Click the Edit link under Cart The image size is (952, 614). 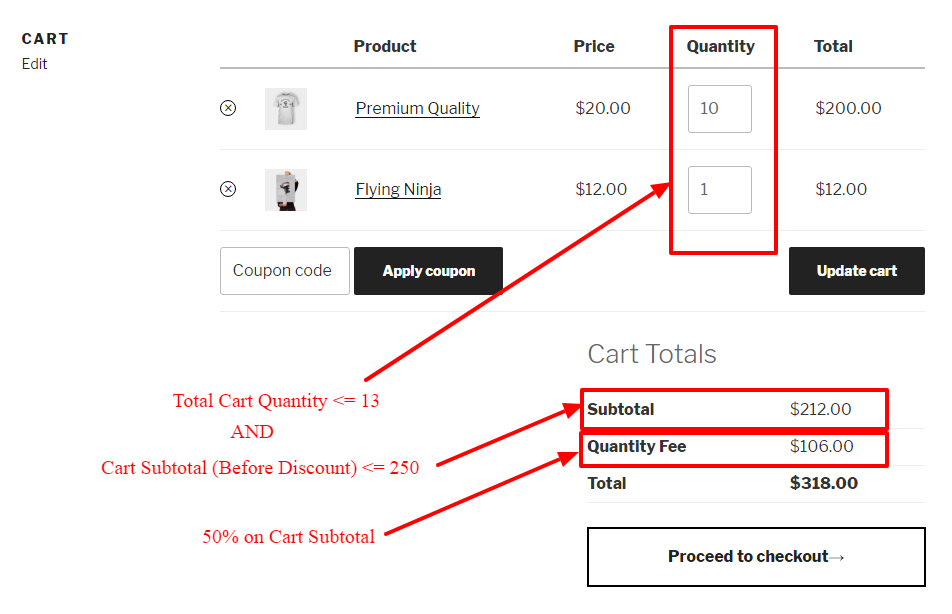click(35, 64)
